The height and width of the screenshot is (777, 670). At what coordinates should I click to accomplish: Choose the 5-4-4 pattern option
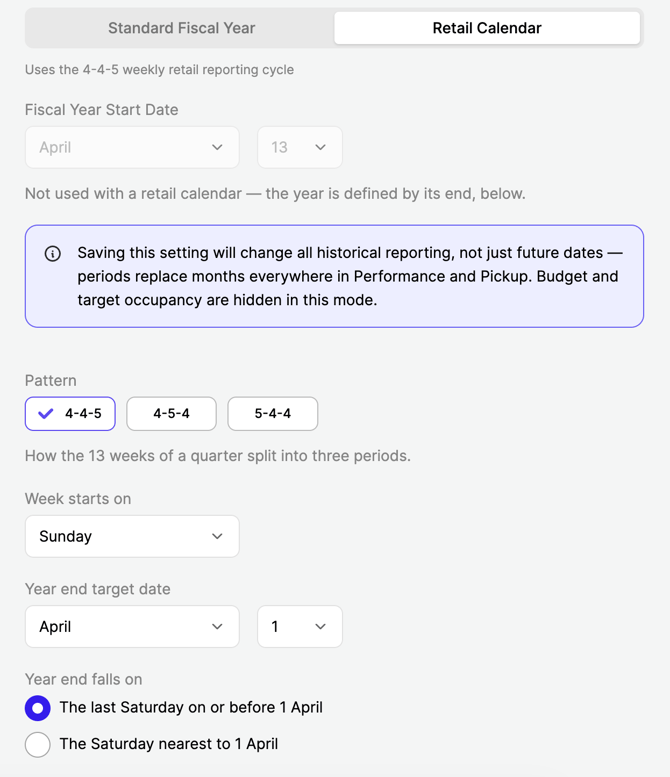tap(273, 414)
